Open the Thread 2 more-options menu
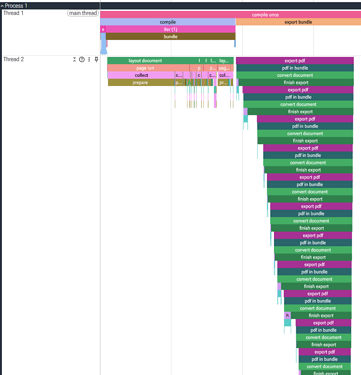This screenshot has width=361, height=375. 89,59
